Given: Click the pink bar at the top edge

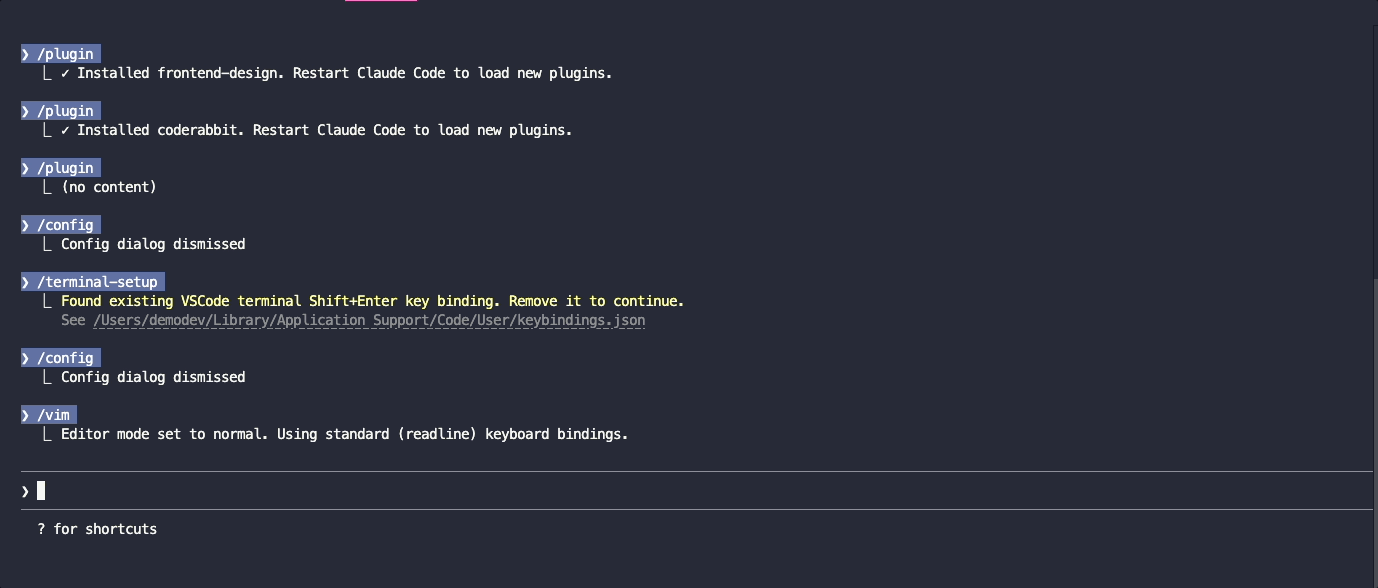Looking at the screenshot, I should point(381,1).
